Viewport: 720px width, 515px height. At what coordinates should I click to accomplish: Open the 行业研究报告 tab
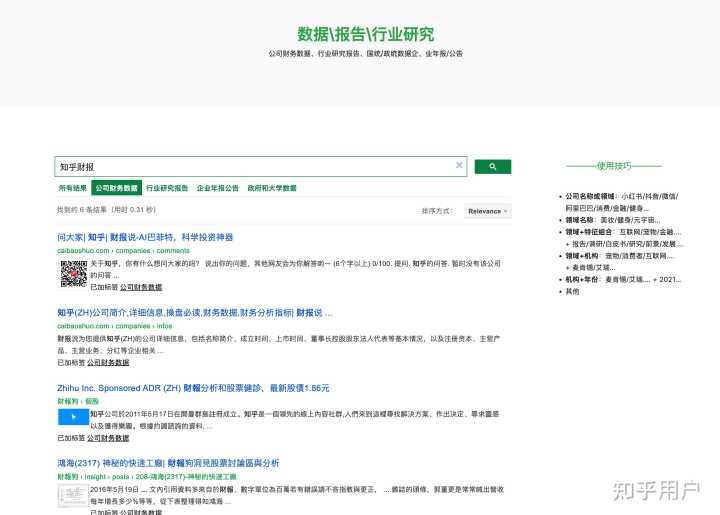[x=167, y=188]
